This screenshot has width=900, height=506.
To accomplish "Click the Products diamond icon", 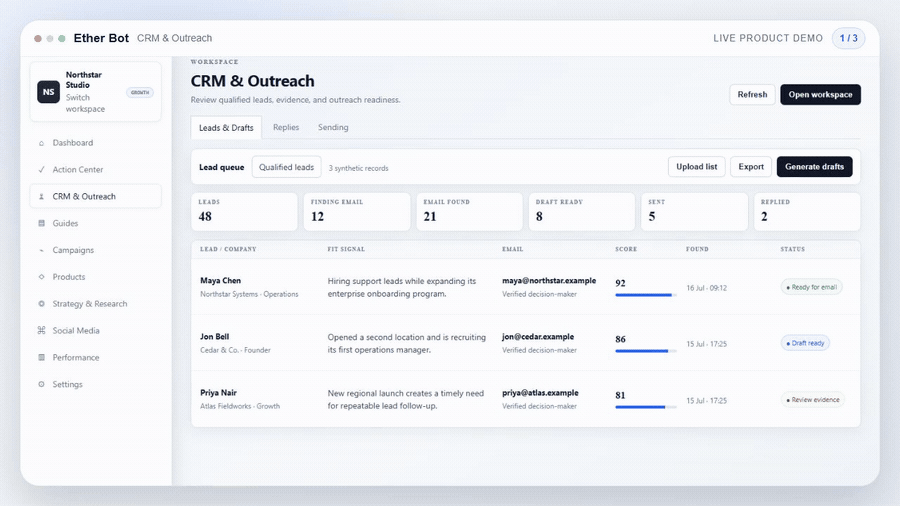I will click(x=41, y=277).
